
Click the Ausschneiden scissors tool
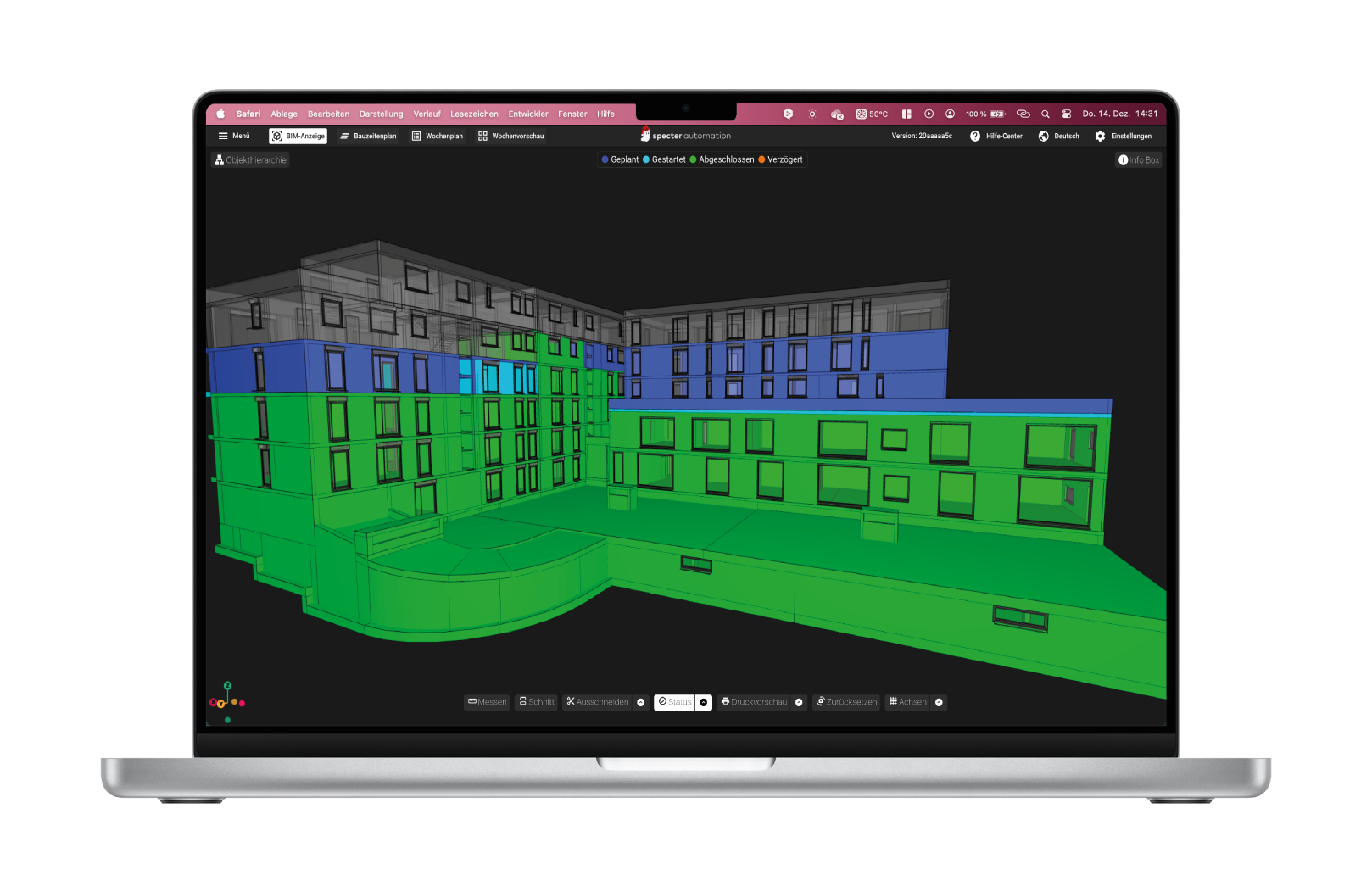click(x=598, y=702)
